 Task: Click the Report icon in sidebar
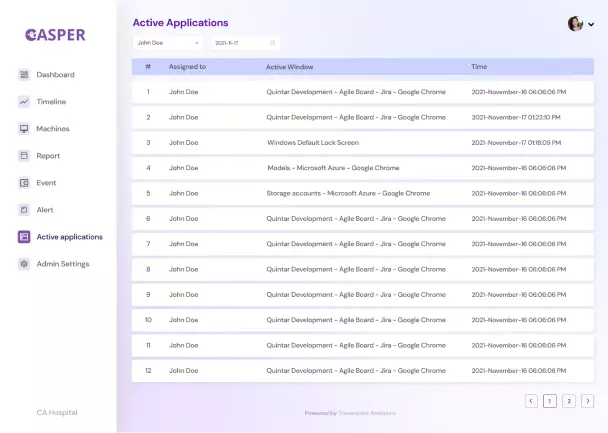[x=24, y=156]
